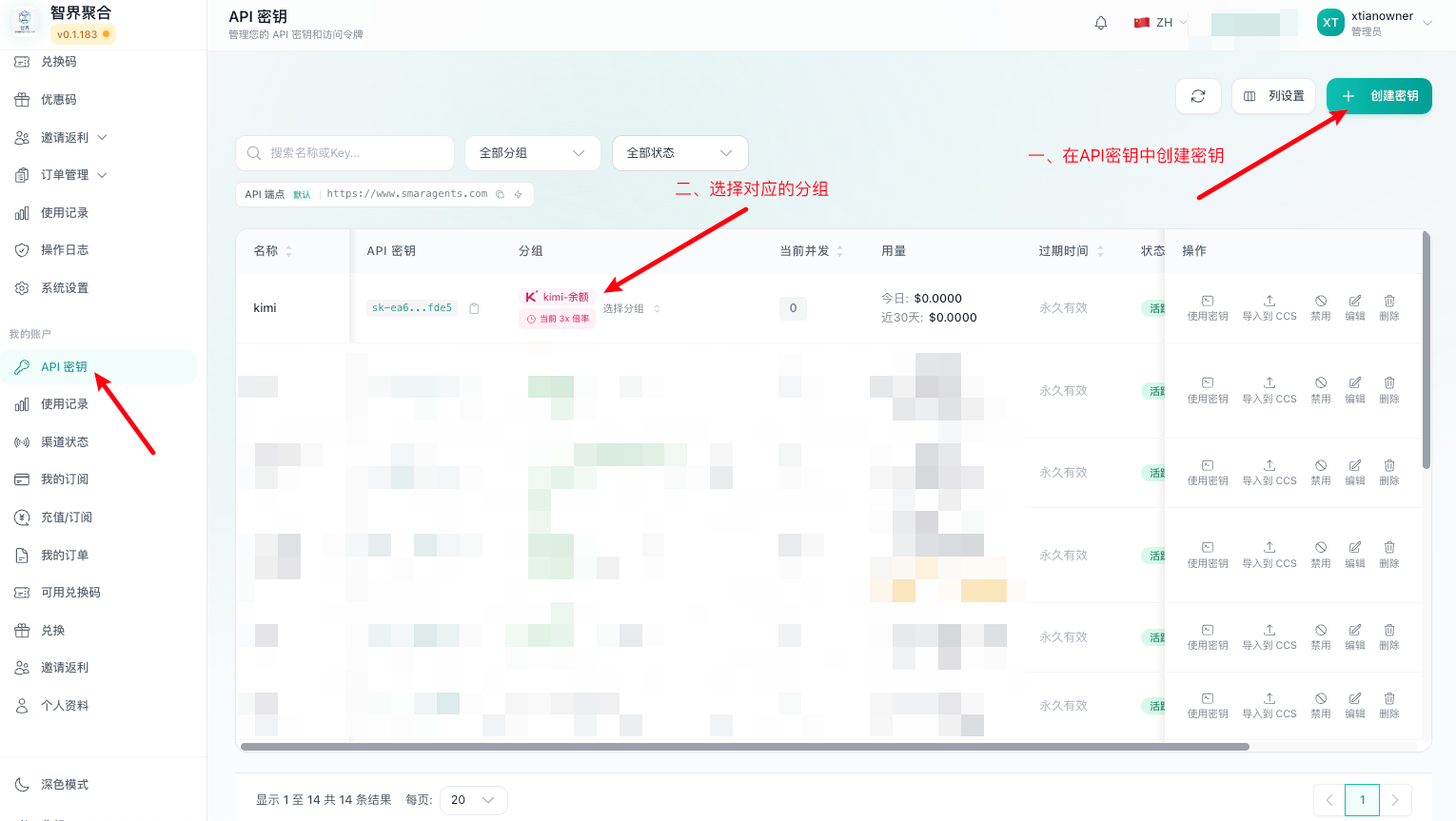
Task: Disable the kimi key with 禁用
Action: point(1321,308)
